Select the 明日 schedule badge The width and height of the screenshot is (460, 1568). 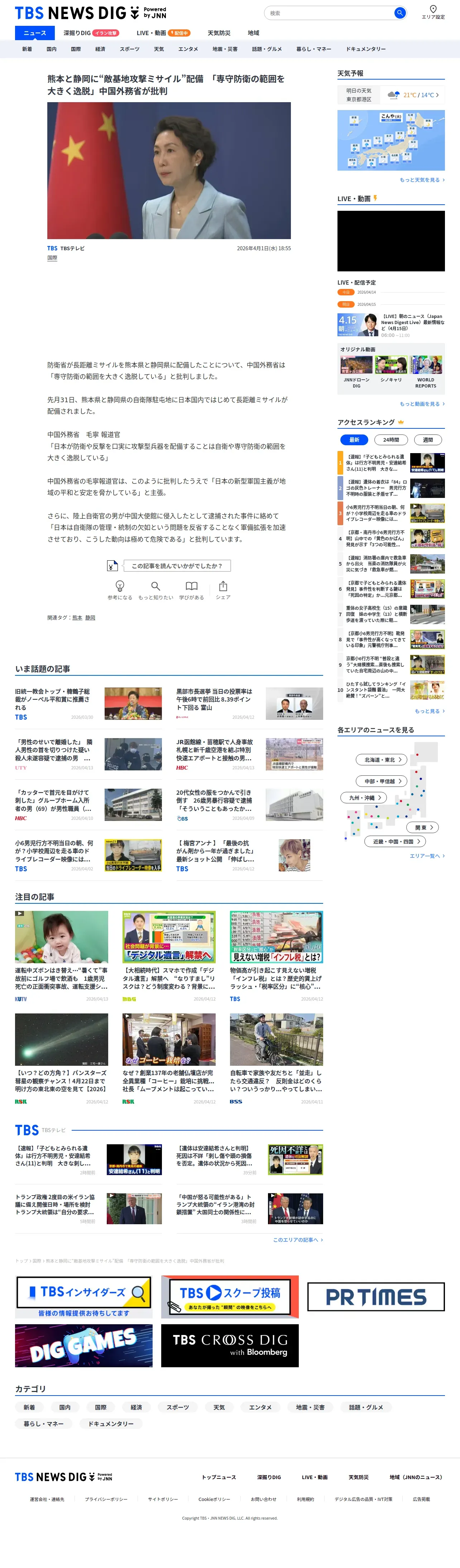point(346,304)
